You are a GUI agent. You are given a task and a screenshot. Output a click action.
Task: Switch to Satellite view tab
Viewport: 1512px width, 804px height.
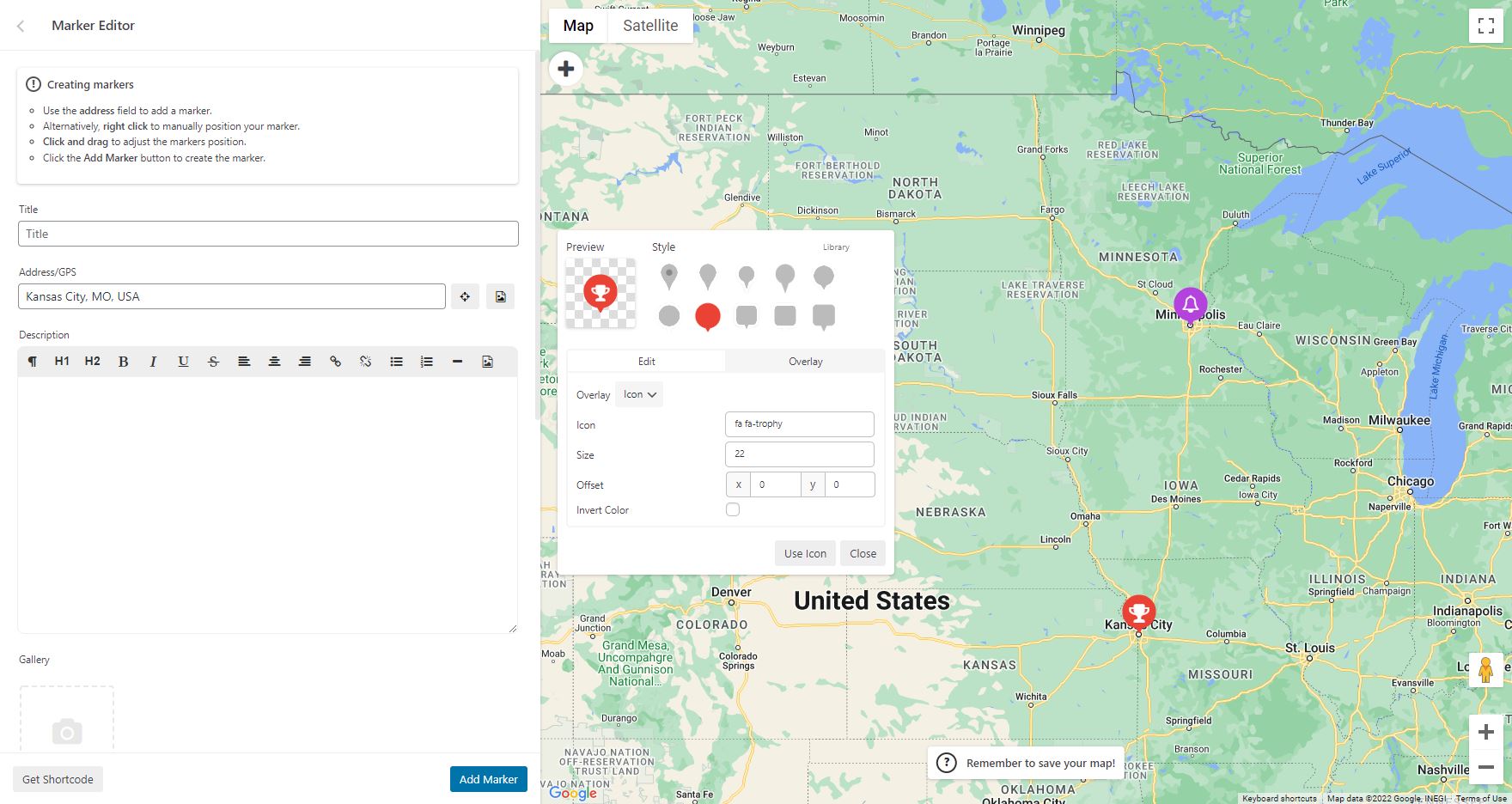pyautogui.click(x=650, y=26)
